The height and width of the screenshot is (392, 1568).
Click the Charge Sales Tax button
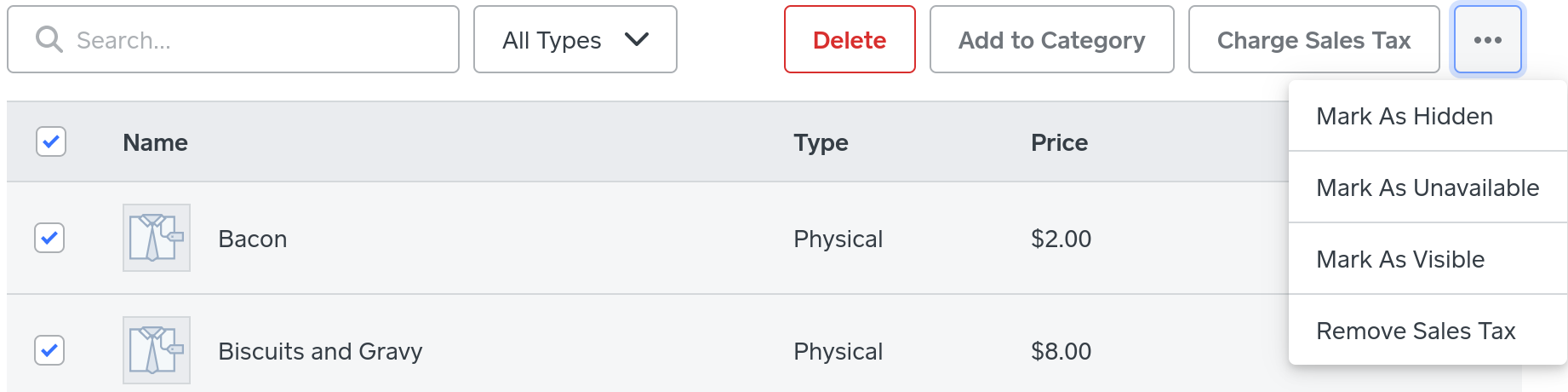tap(1313, 40)
